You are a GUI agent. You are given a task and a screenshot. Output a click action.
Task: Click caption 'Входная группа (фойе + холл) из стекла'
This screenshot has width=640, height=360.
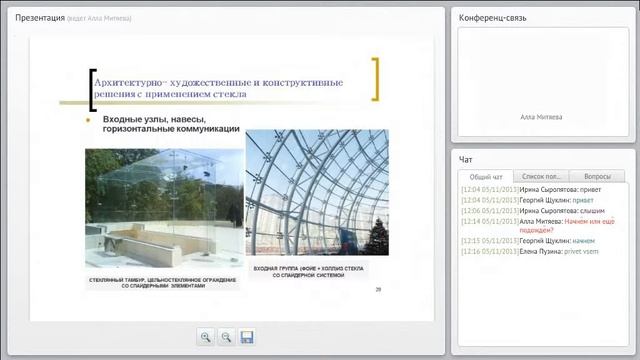tap(308, 269)
